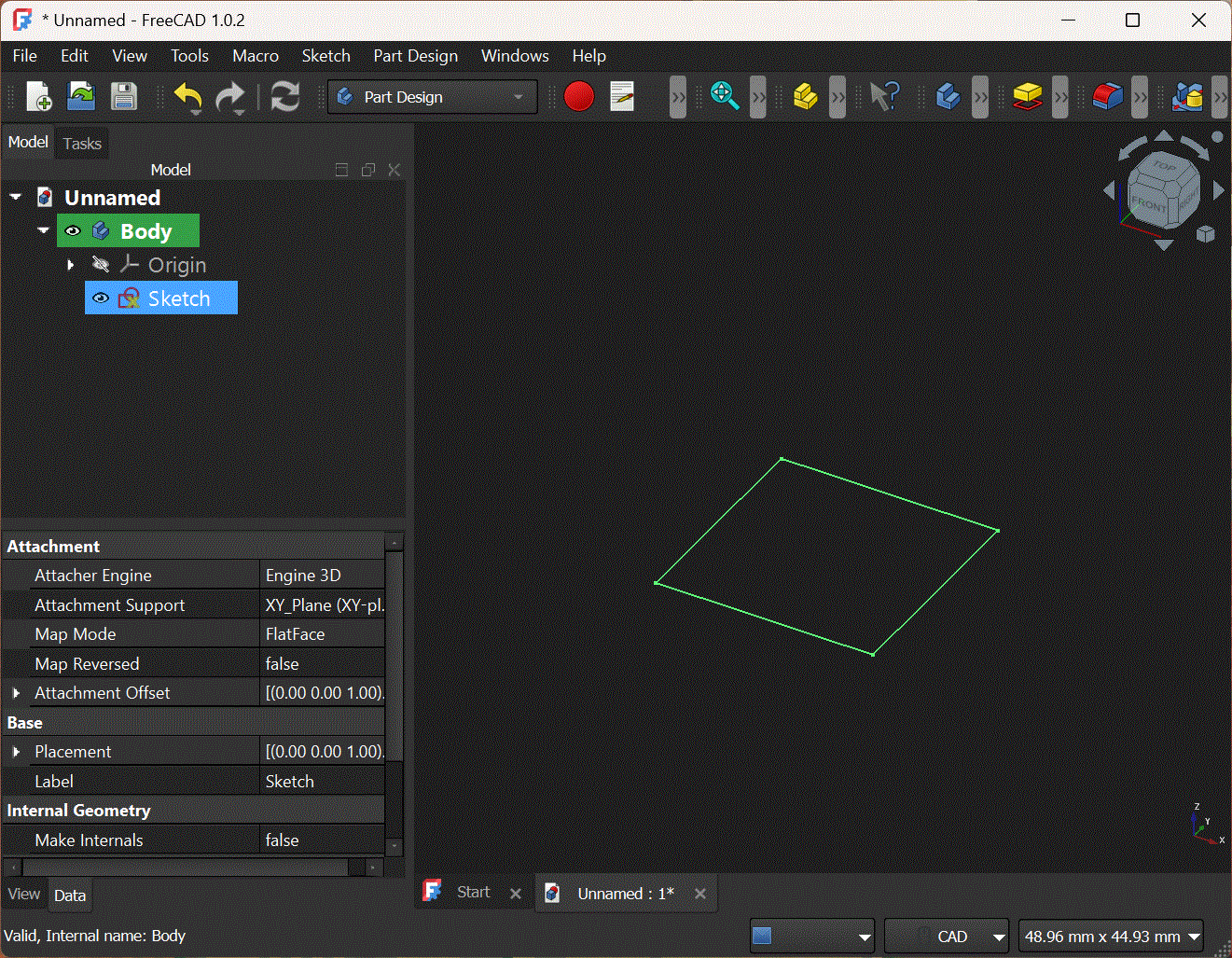Click the What's This help icon
The width and height of the screenshot is (1232, 958).
pyautogui.click(x=884, y=96)
